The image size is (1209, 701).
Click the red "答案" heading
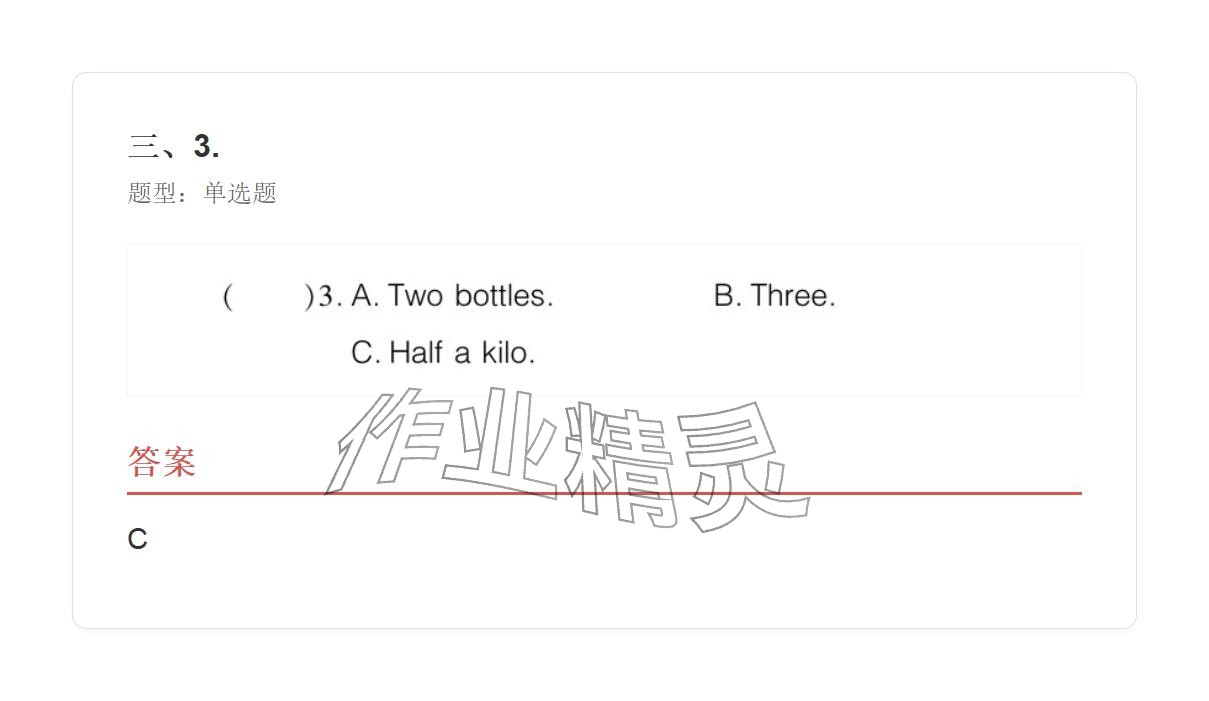tap(161, 462)
